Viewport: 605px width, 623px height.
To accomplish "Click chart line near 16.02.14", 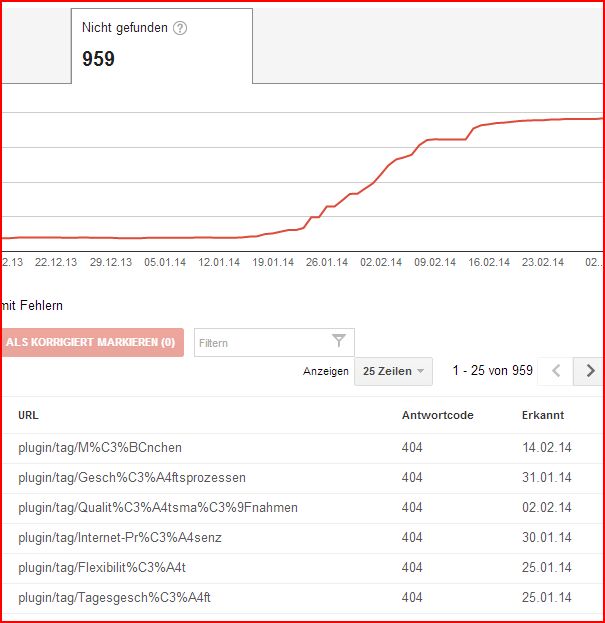I will coord(490,124).
